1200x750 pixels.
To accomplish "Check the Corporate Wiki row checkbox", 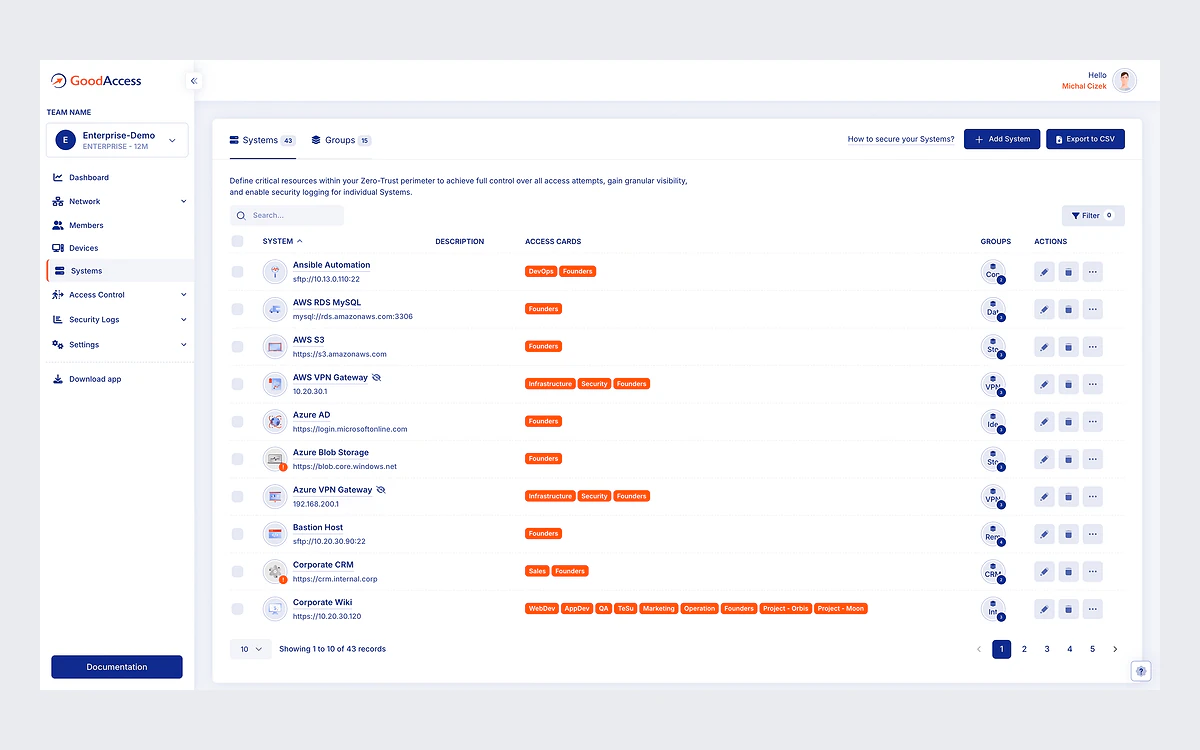I will pos(237,609).
